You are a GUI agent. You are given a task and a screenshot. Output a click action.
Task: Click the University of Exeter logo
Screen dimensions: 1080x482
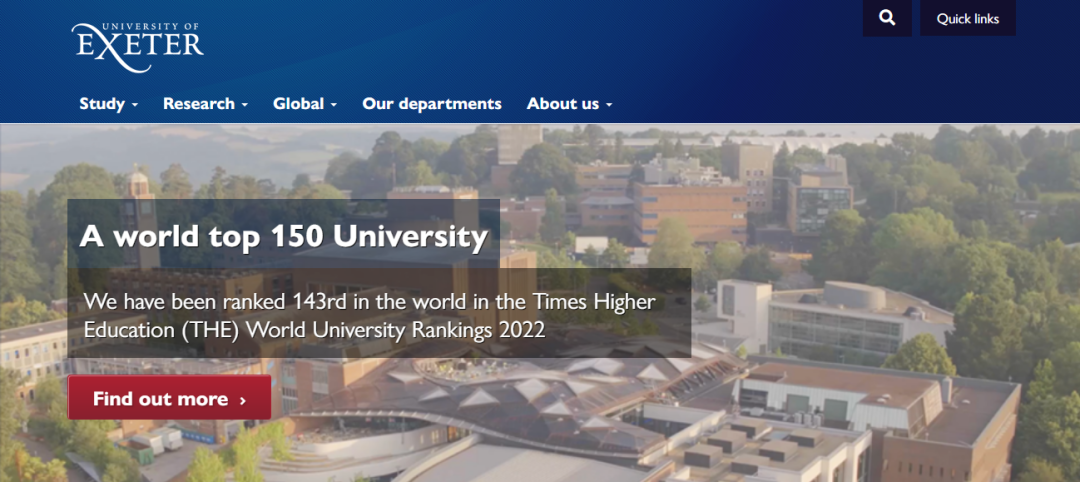138,47
